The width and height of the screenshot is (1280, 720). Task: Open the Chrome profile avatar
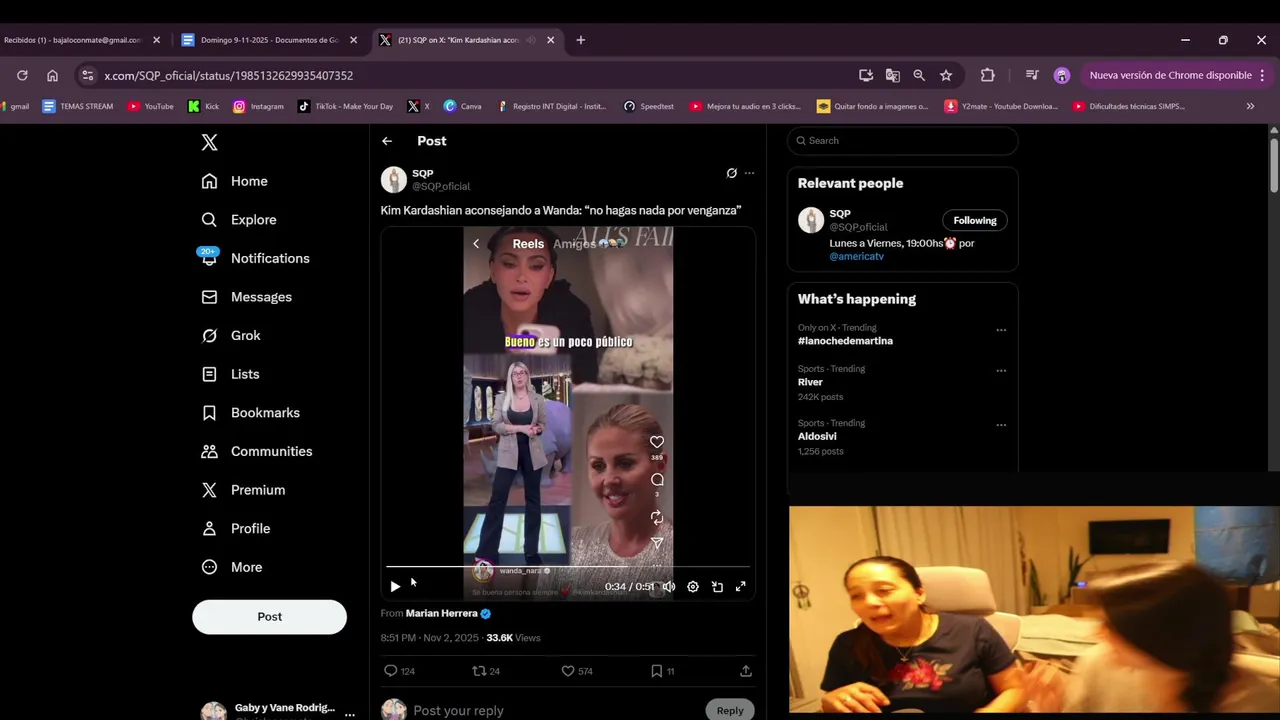tap(1062, 75)
